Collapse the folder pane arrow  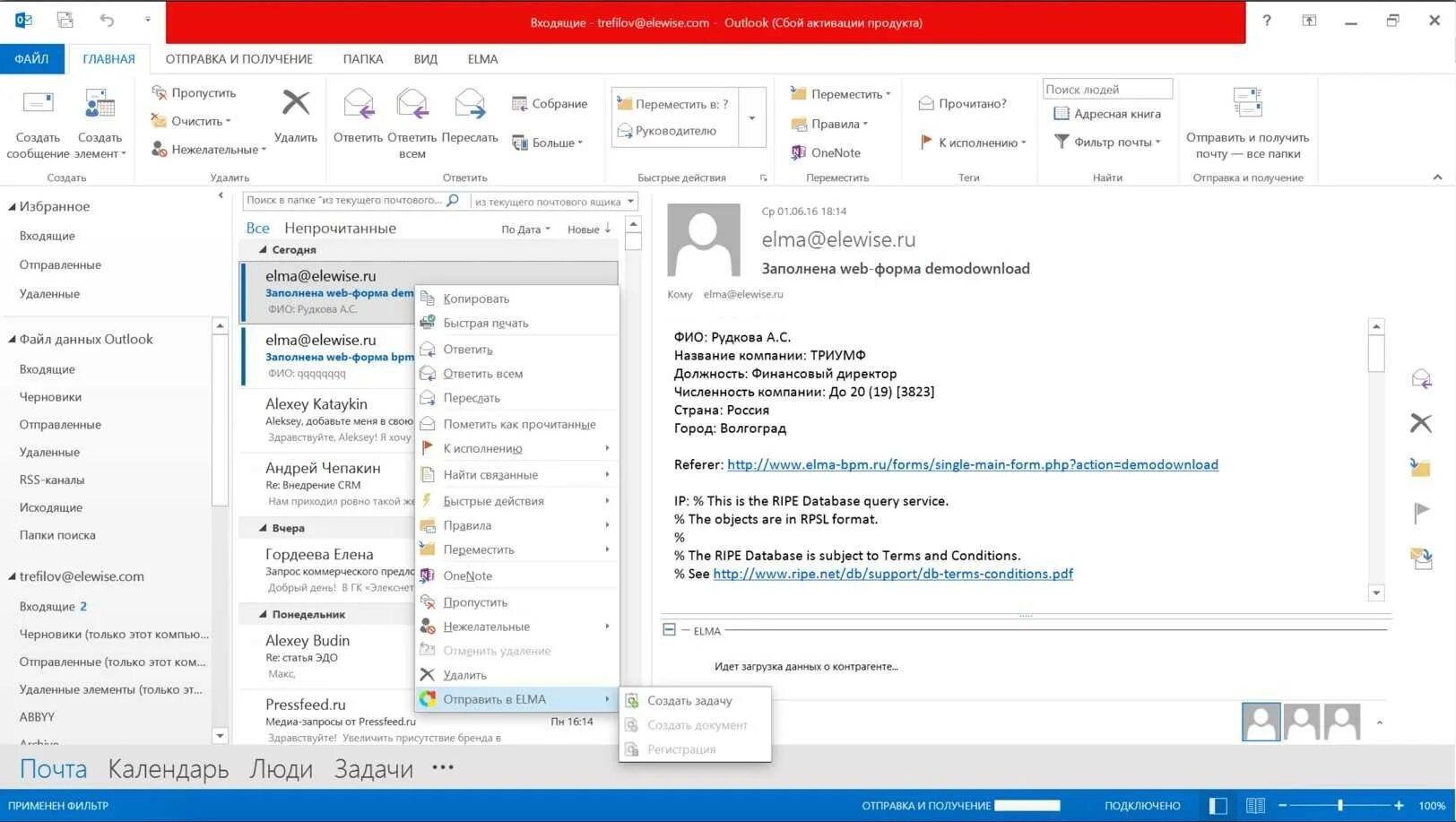221,195
